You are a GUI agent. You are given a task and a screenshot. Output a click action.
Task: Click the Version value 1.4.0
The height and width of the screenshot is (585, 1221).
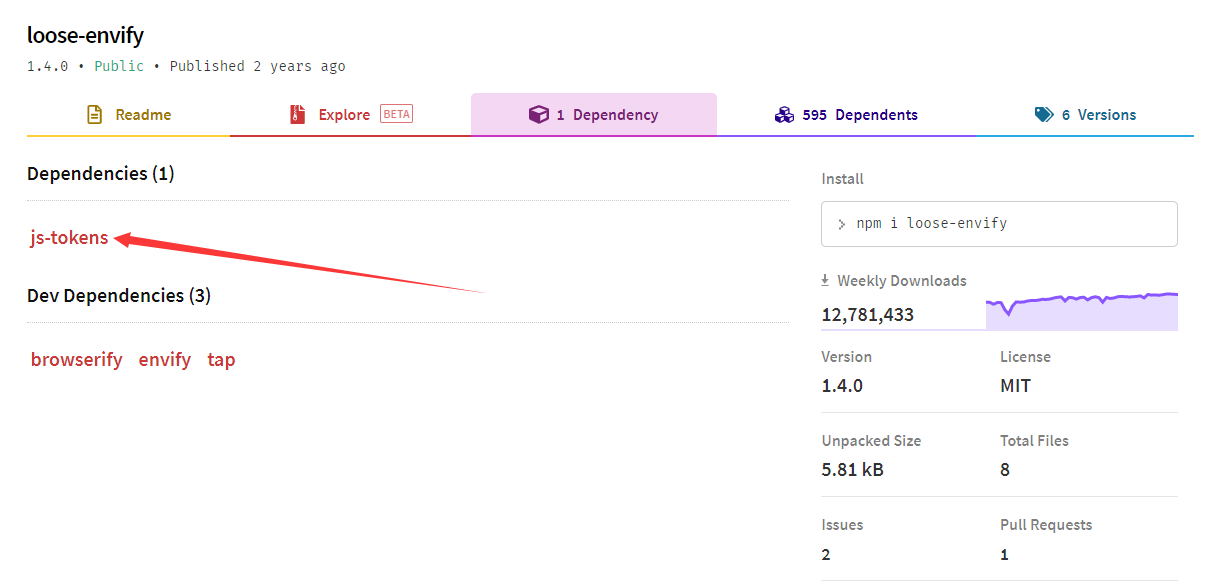point(842,385)
